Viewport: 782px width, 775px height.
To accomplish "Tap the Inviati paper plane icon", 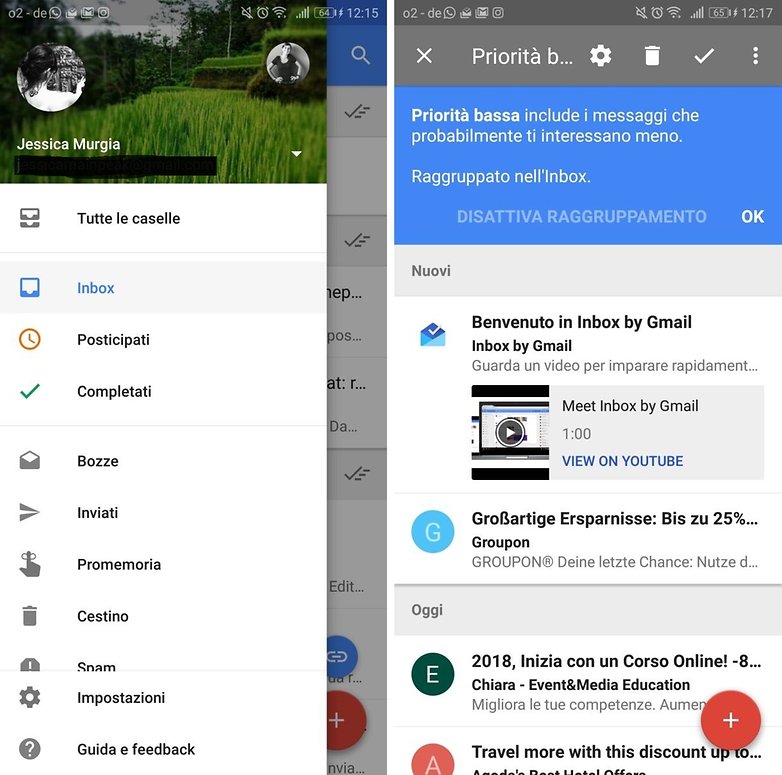I will [x=29, y=512].
